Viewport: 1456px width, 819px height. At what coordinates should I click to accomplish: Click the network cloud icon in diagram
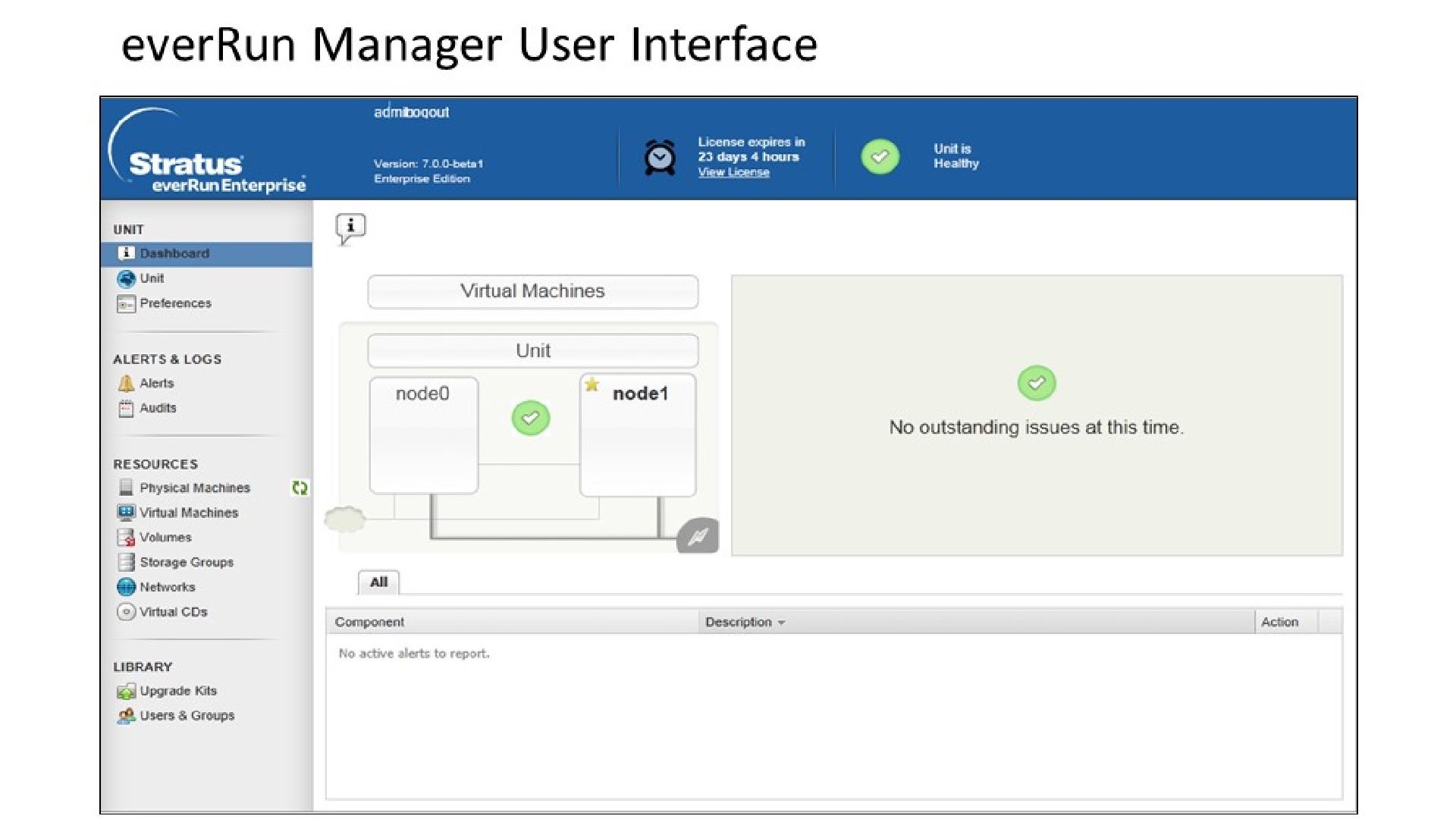point(345,519)
